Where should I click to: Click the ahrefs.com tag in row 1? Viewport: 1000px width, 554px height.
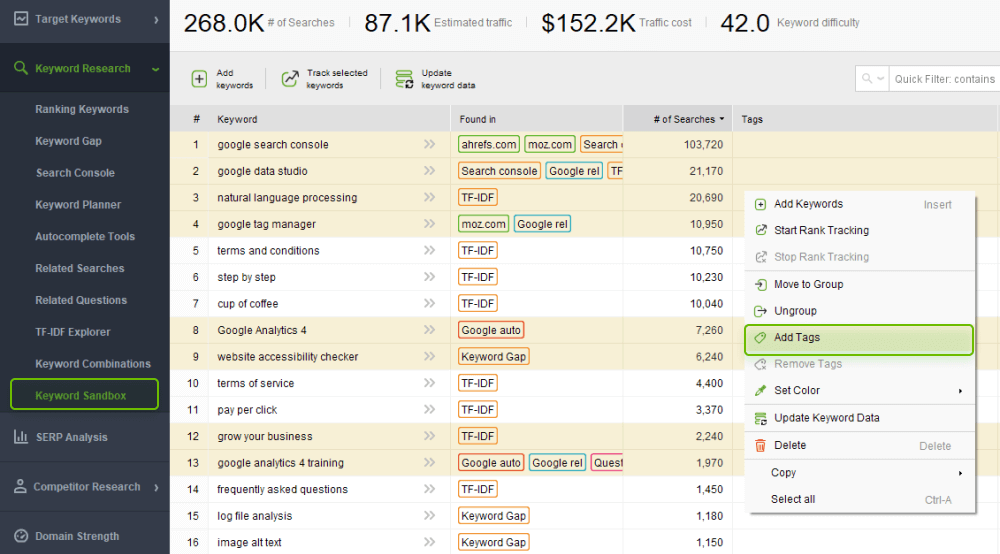pos(489,145)
